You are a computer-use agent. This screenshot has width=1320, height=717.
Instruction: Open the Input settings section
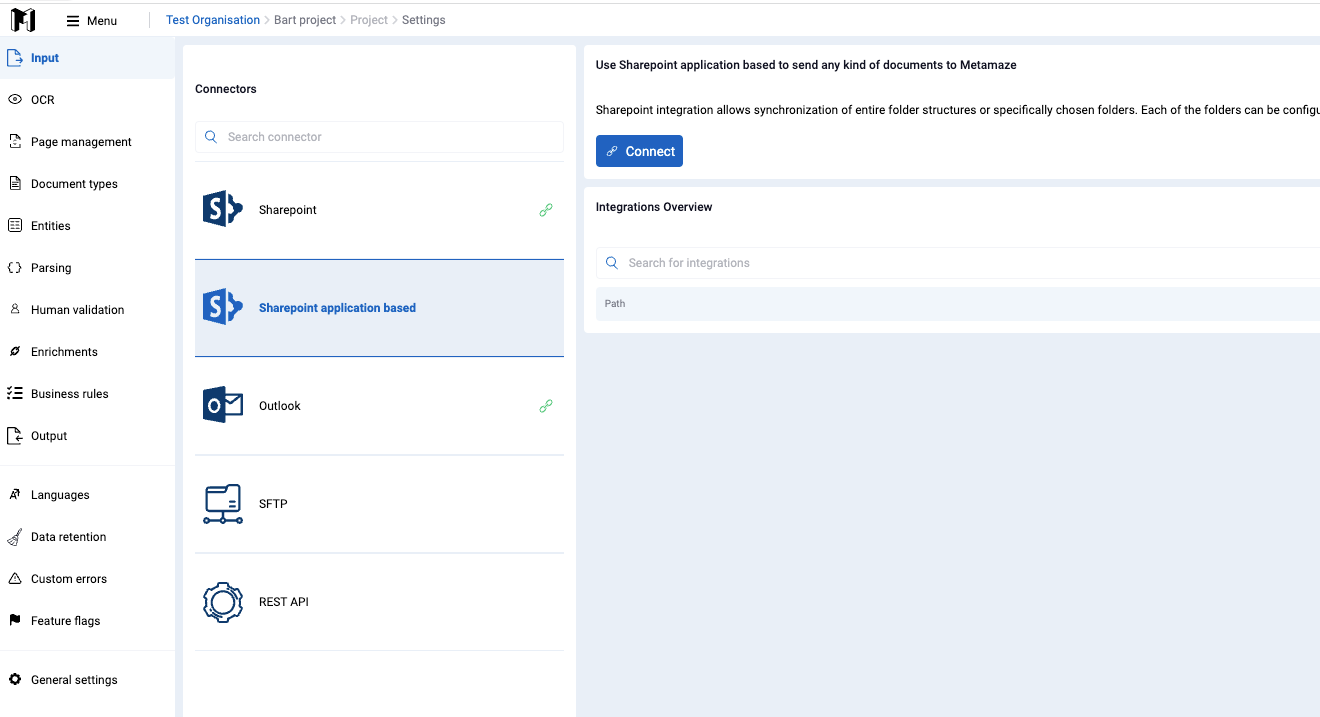(87, 58)
